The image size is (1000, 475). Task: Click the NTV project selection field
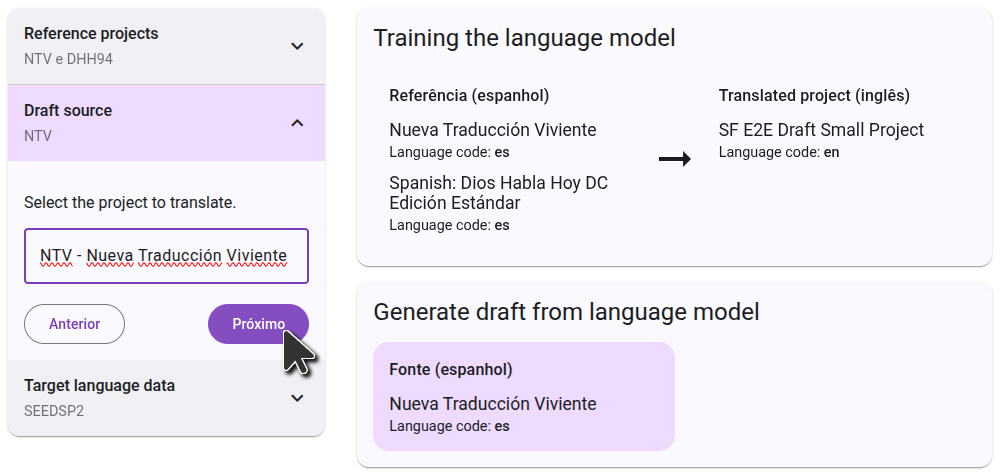click(166, 256)
